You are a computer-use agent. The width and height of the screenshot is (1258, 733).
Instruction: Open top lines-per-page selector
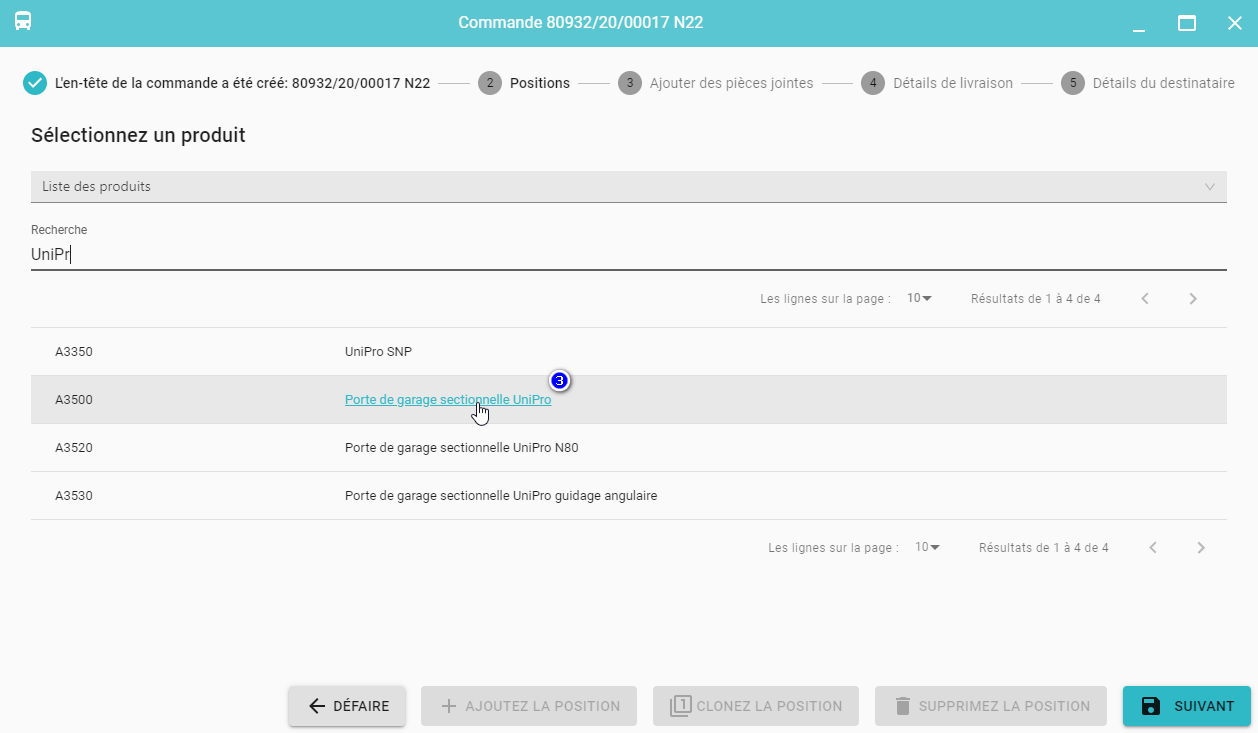click(919, 299)
